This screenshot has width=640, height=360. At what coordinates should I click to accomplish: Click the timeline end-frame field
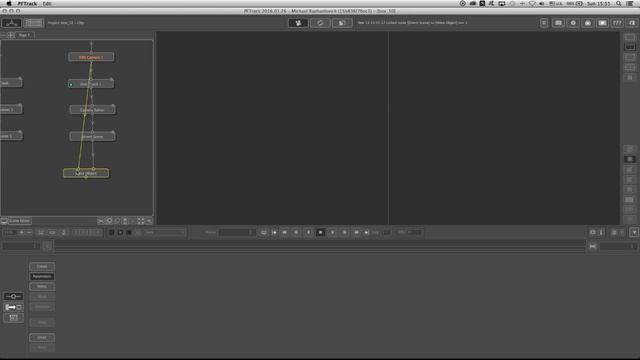coord(618,246)
